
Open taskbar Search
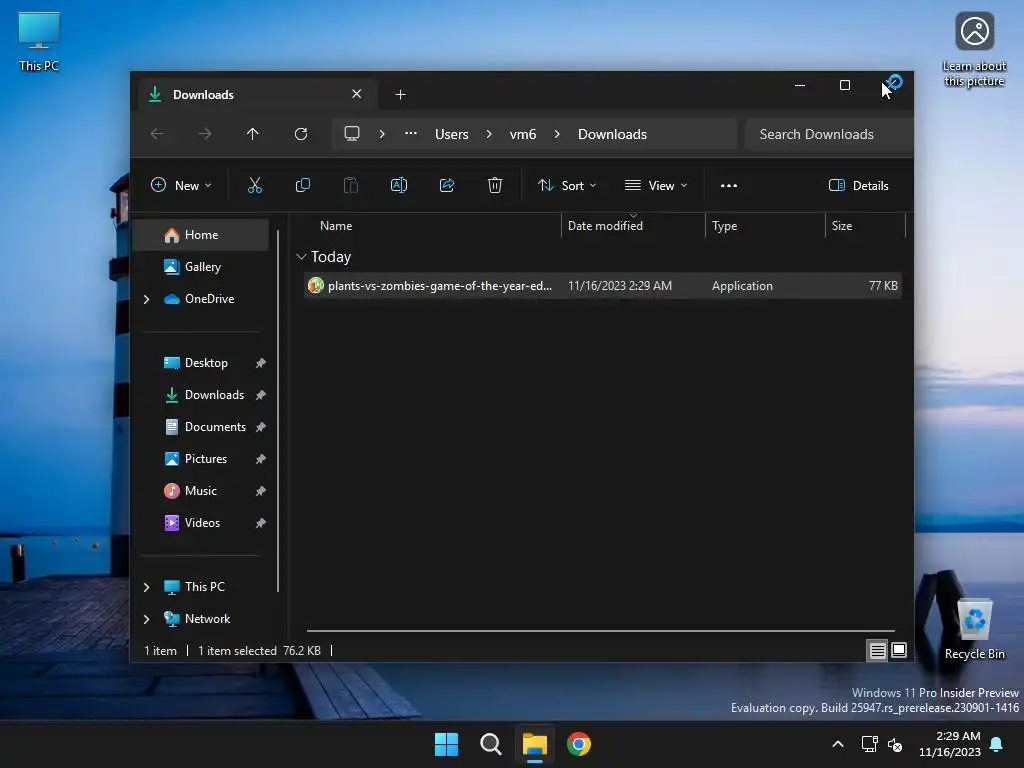[490, 744]
